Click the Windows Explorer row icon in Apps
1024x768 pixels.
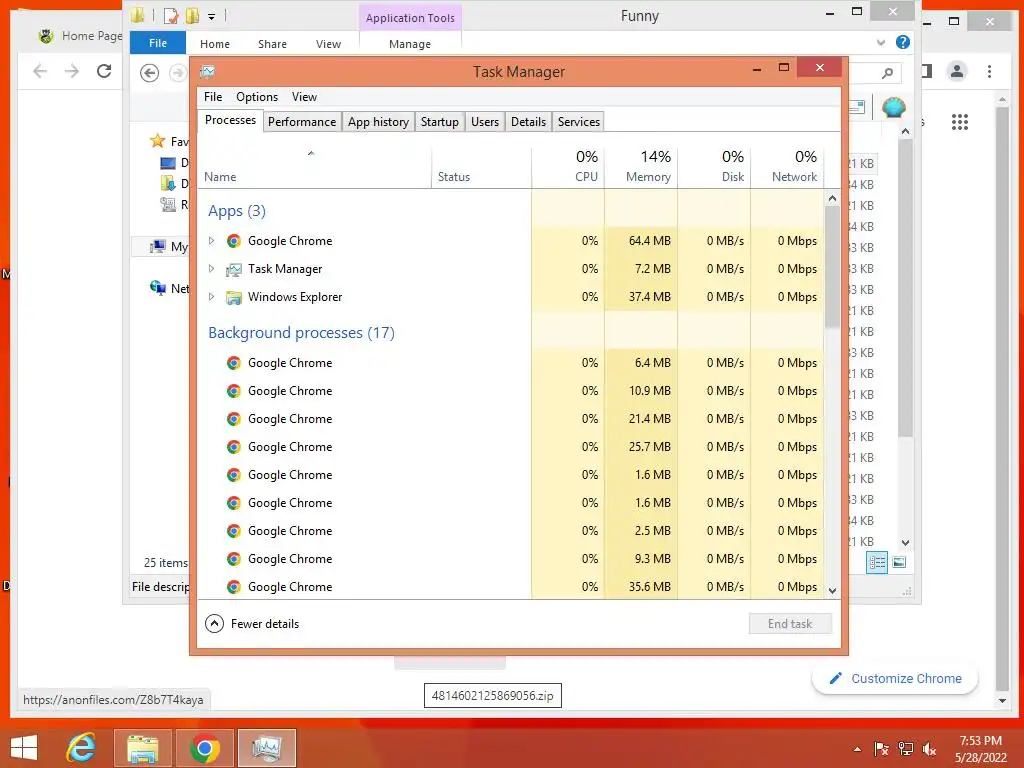coord(233,297)
